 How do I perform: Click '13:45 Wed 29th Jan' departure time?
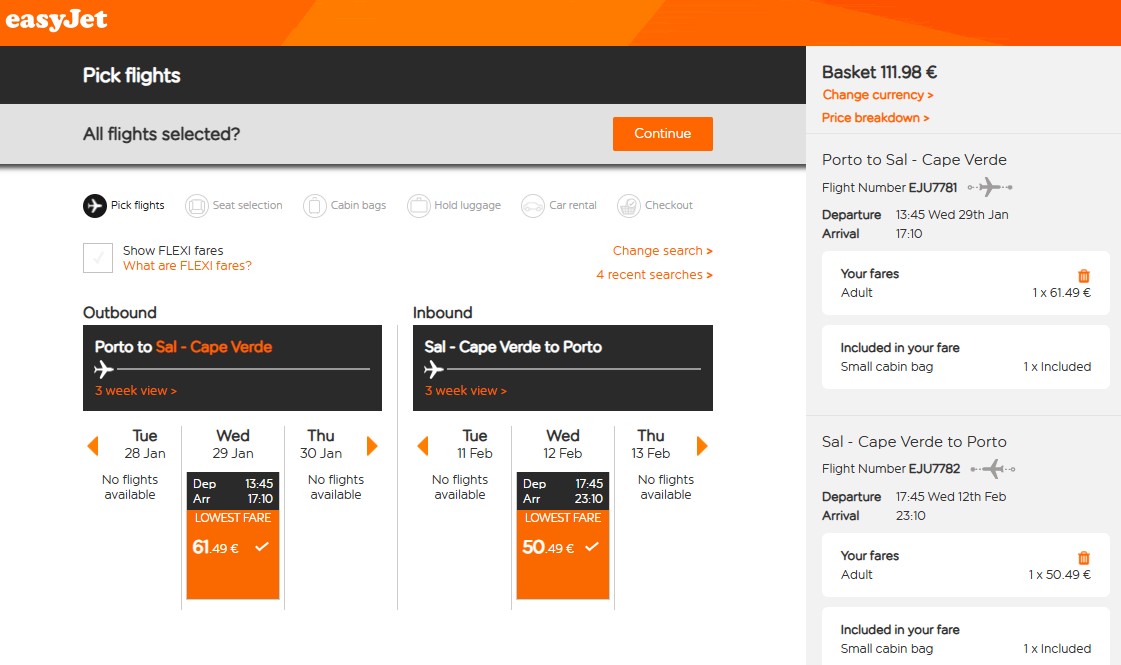[x=952, y=215]
